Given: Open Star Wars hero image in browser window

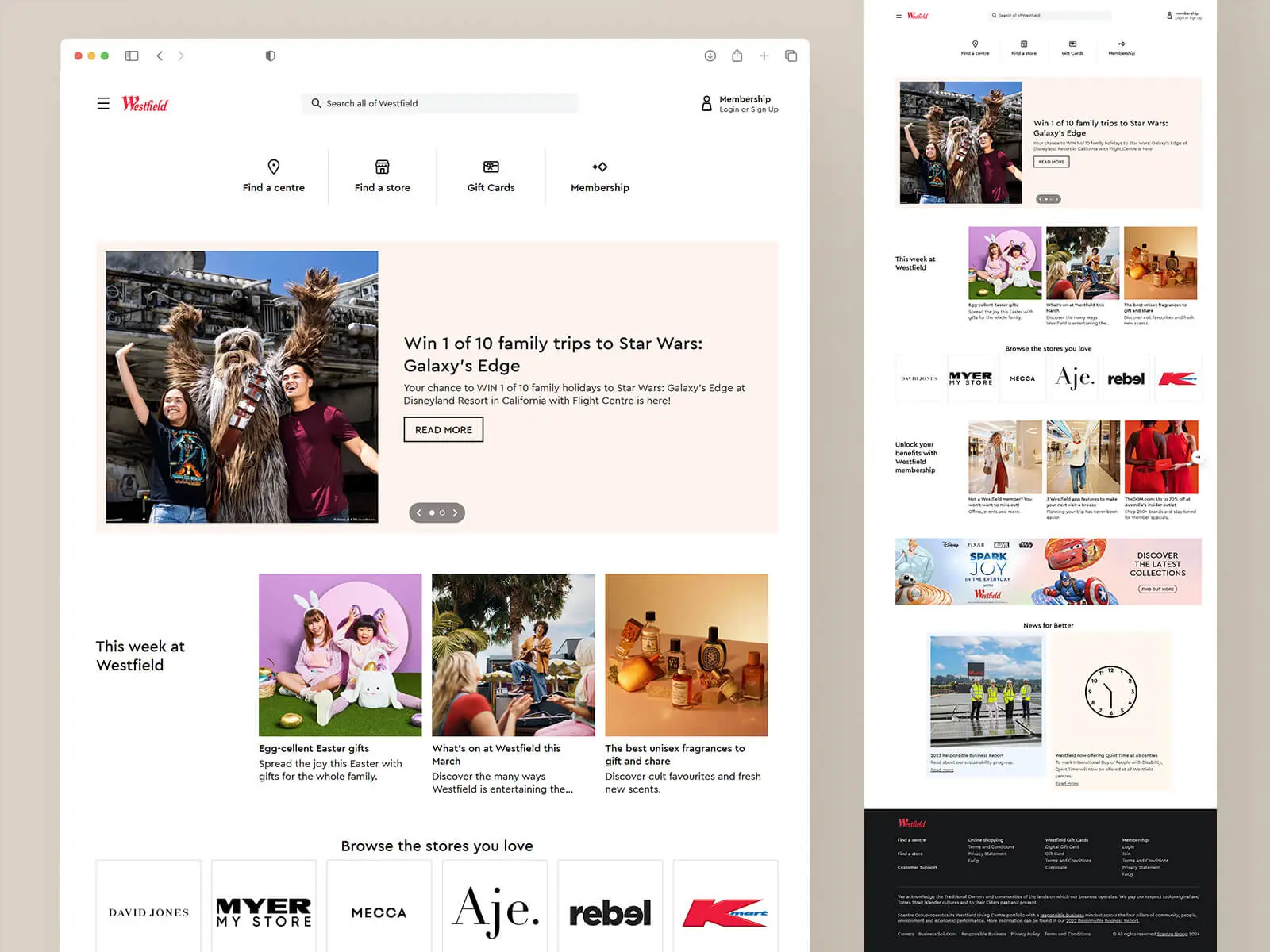Looking at the screenshot, I should click(x=242, y=387).
